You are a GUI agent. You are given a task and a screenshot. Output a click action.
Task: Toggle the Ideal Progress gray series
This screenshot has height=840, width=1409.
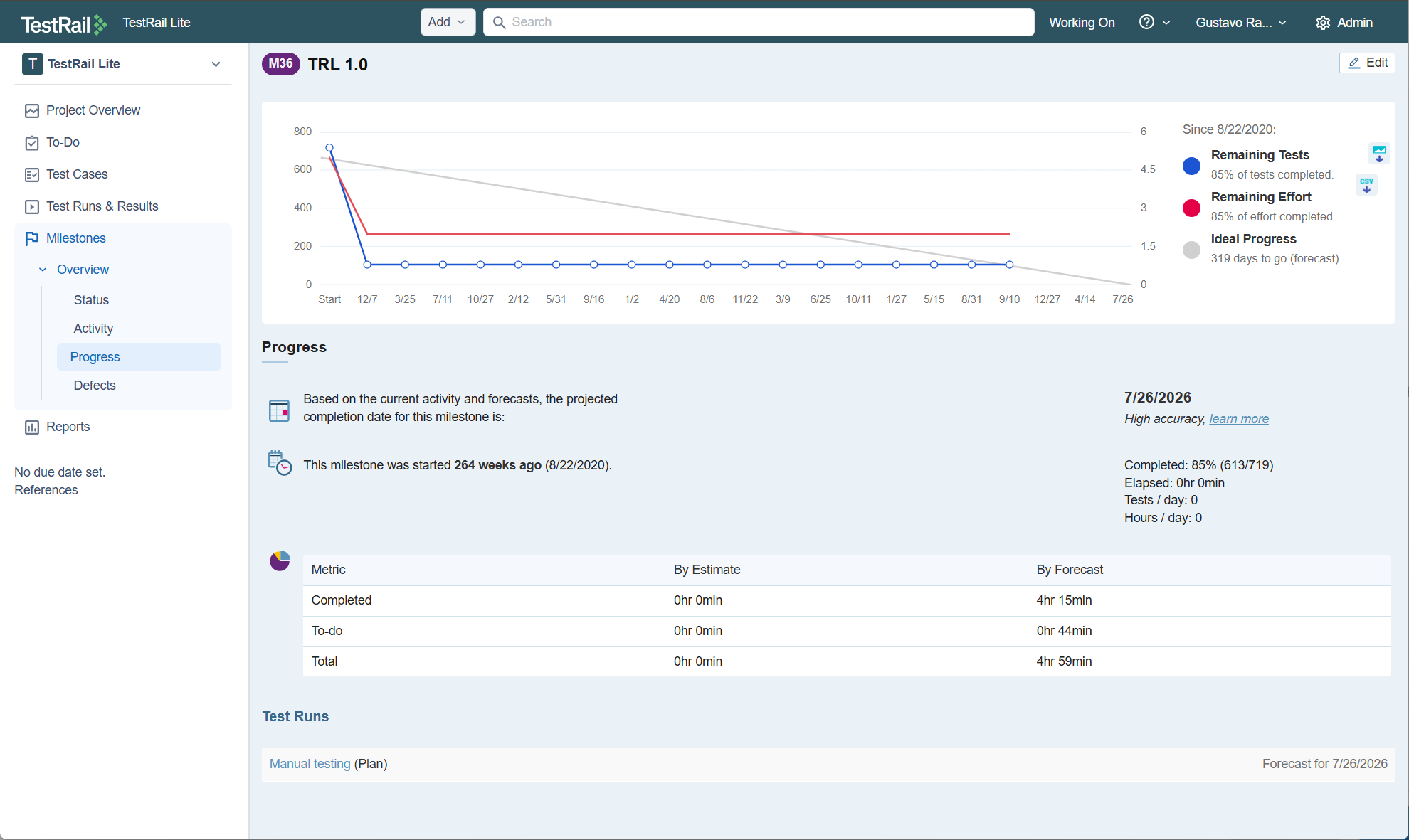point(1191,250)
